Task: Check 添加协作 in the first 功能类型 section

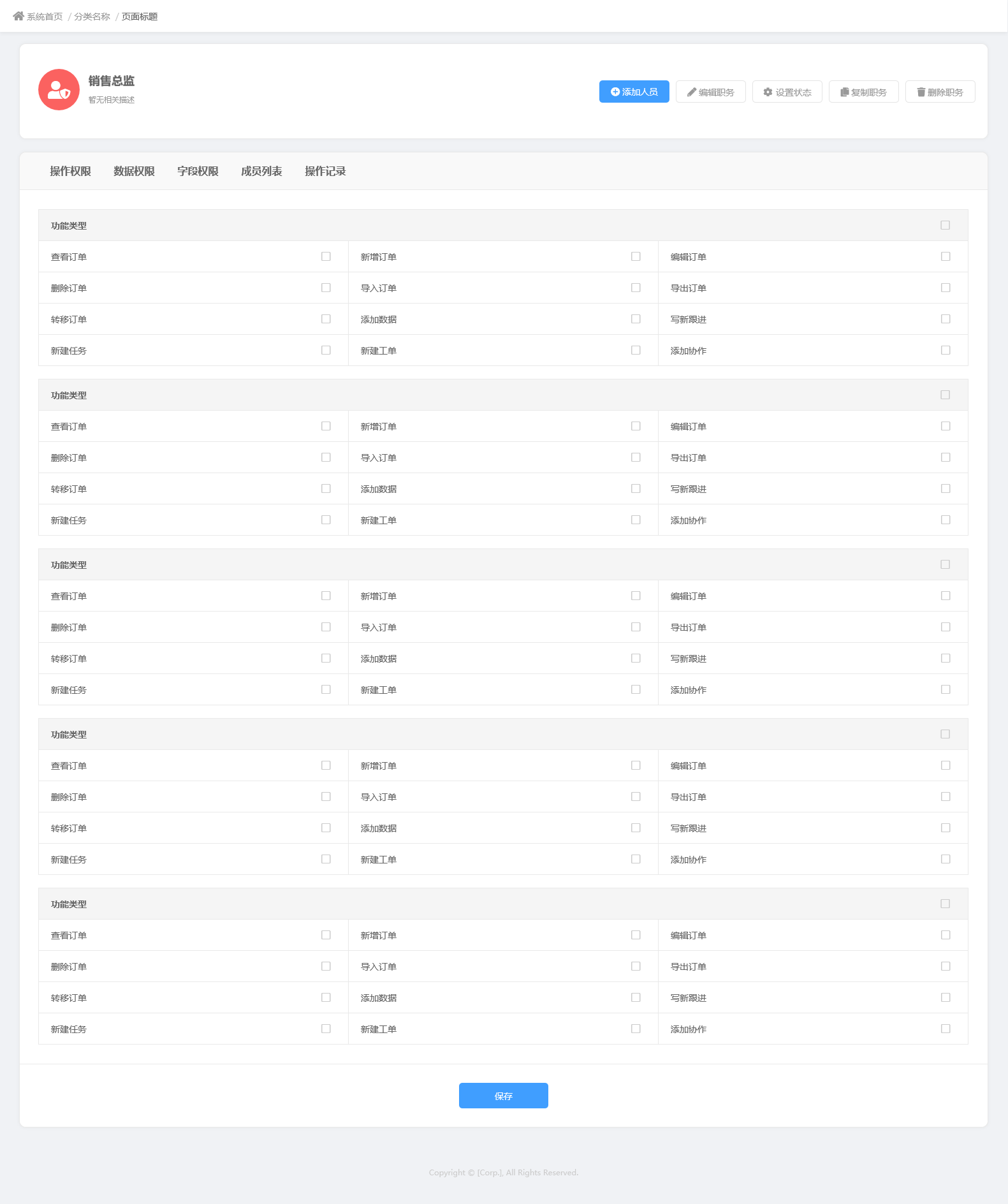Action: [946, 350]
